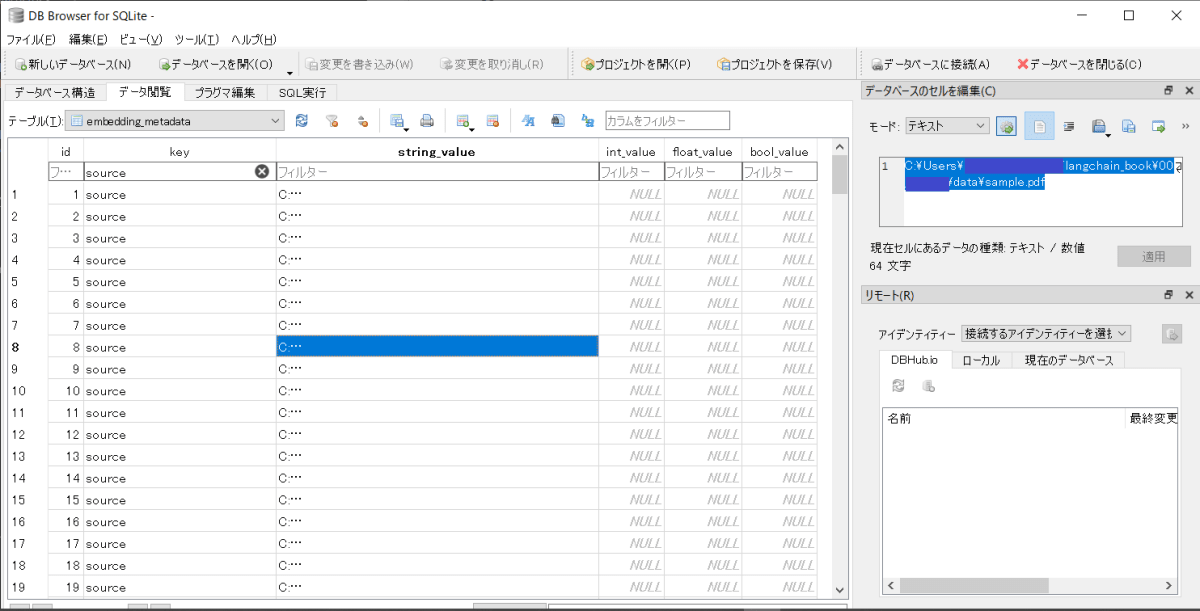Image resolution: width=1200 pixels, height=611 pixels.
Task: Open the 編集(E) menu
Action: tap(88, 39)
